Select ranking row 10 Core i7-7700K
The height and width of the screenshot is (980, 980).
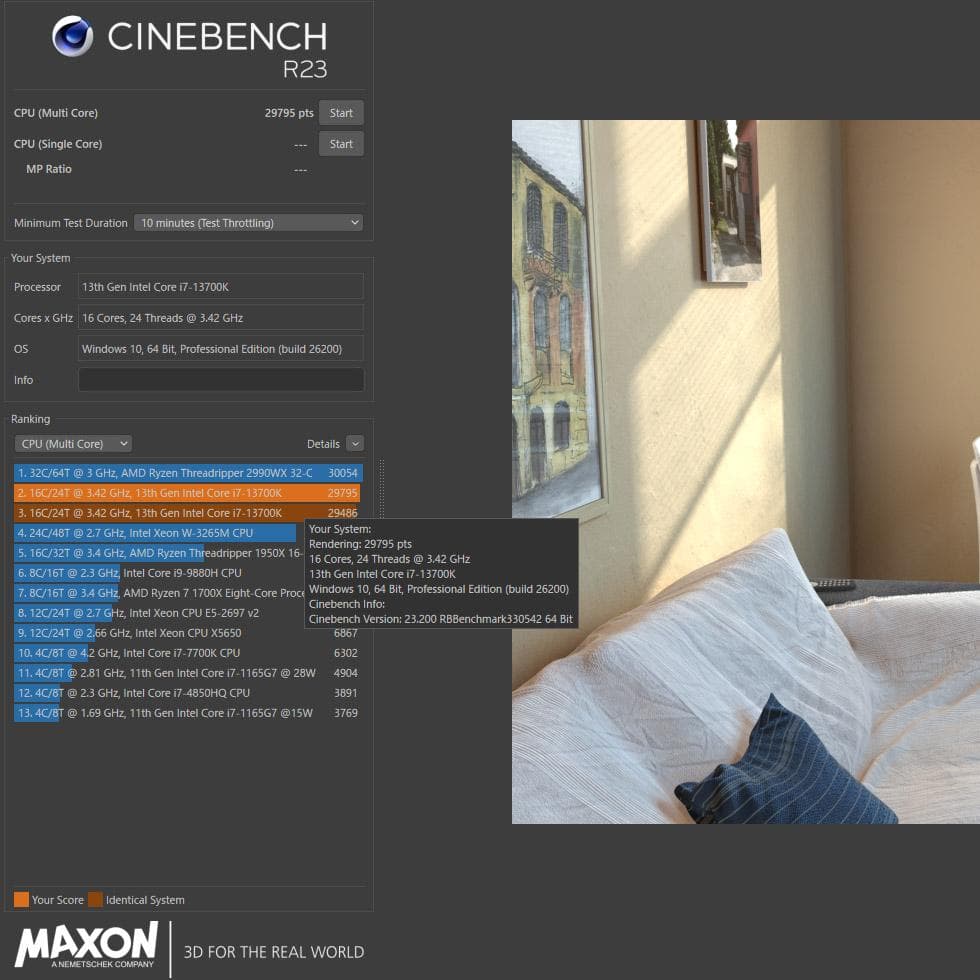(188, 653)
